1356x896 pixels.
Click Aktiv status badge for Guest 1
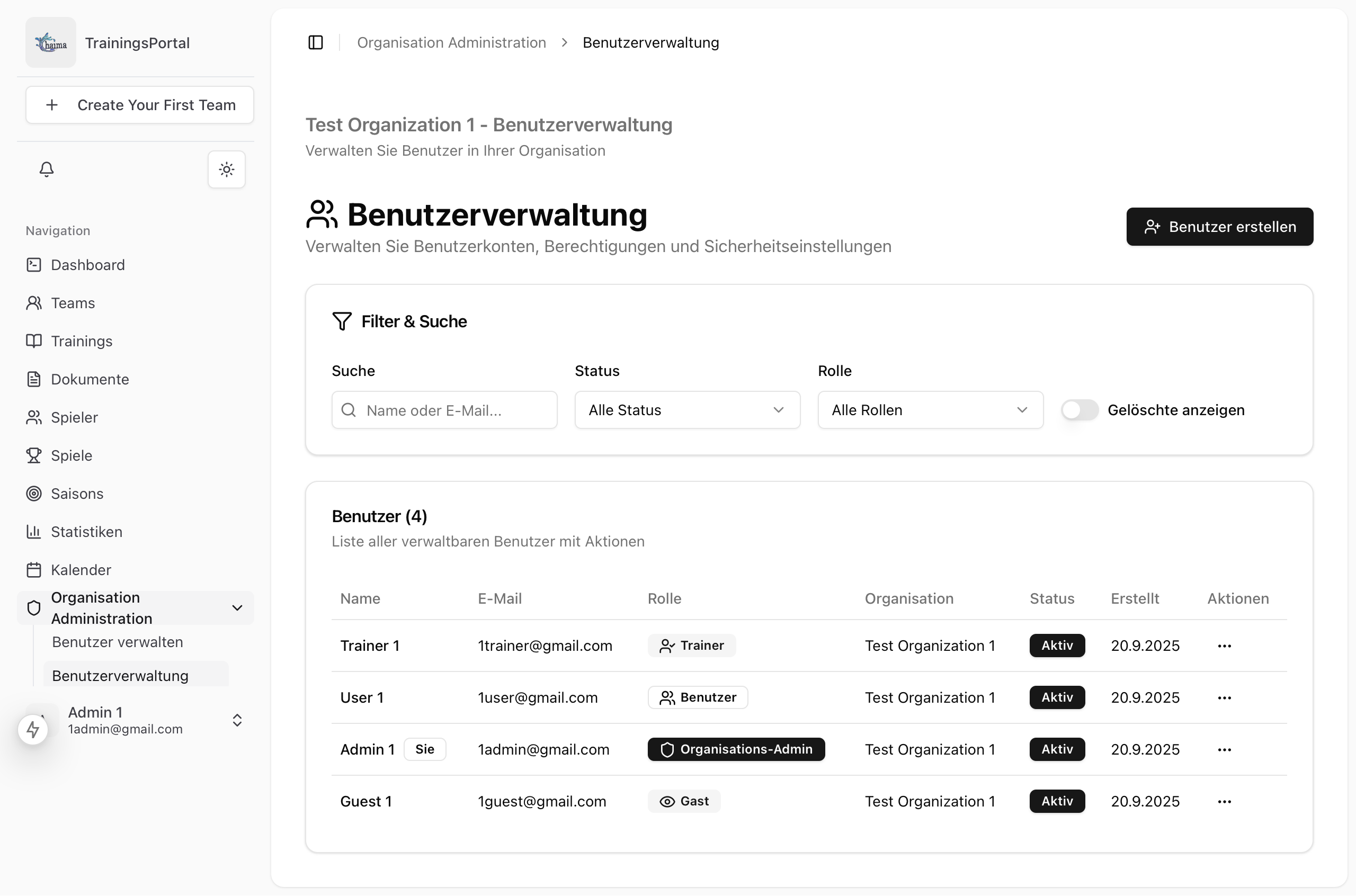pyautogui.click(x=1057, y=801)
